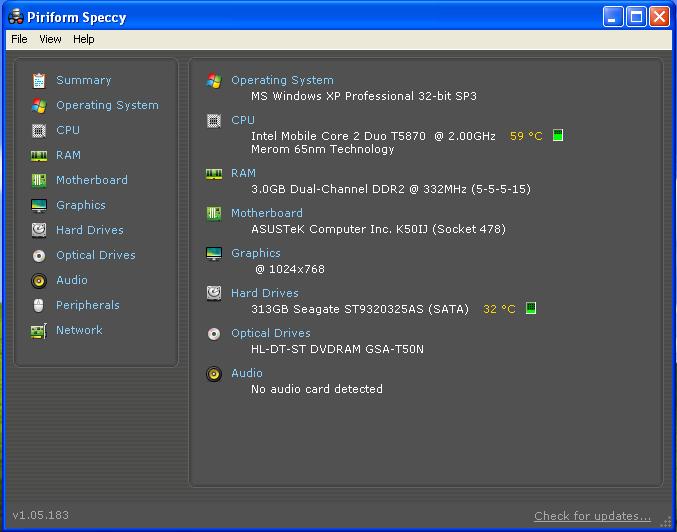Click the @ 1024x768 resolution text
The height and width of the screenshot is (532, 677).
[x=290, y=269]
